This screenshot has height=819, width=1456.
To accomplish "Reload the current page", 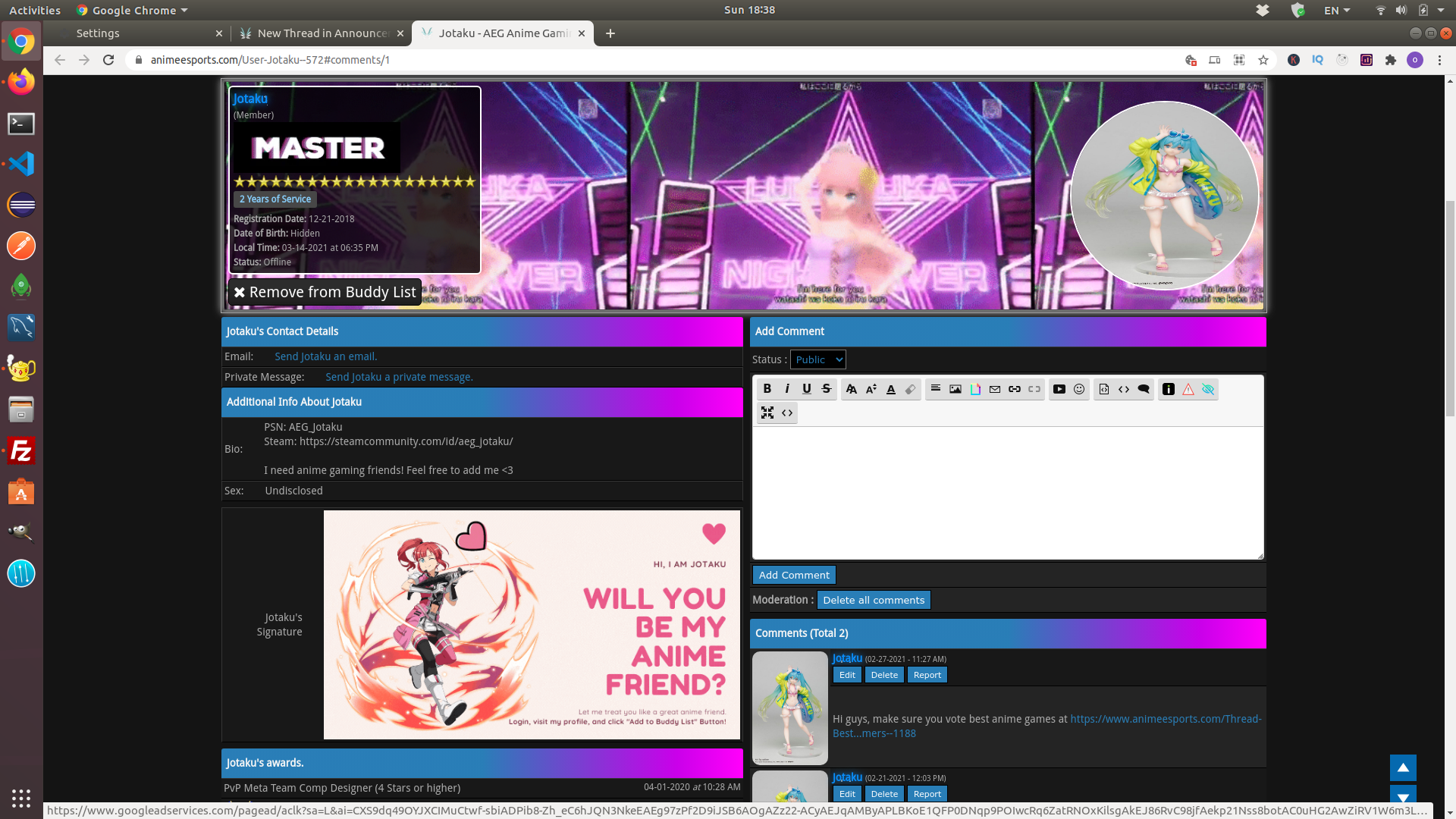I will tap(108, 60).
